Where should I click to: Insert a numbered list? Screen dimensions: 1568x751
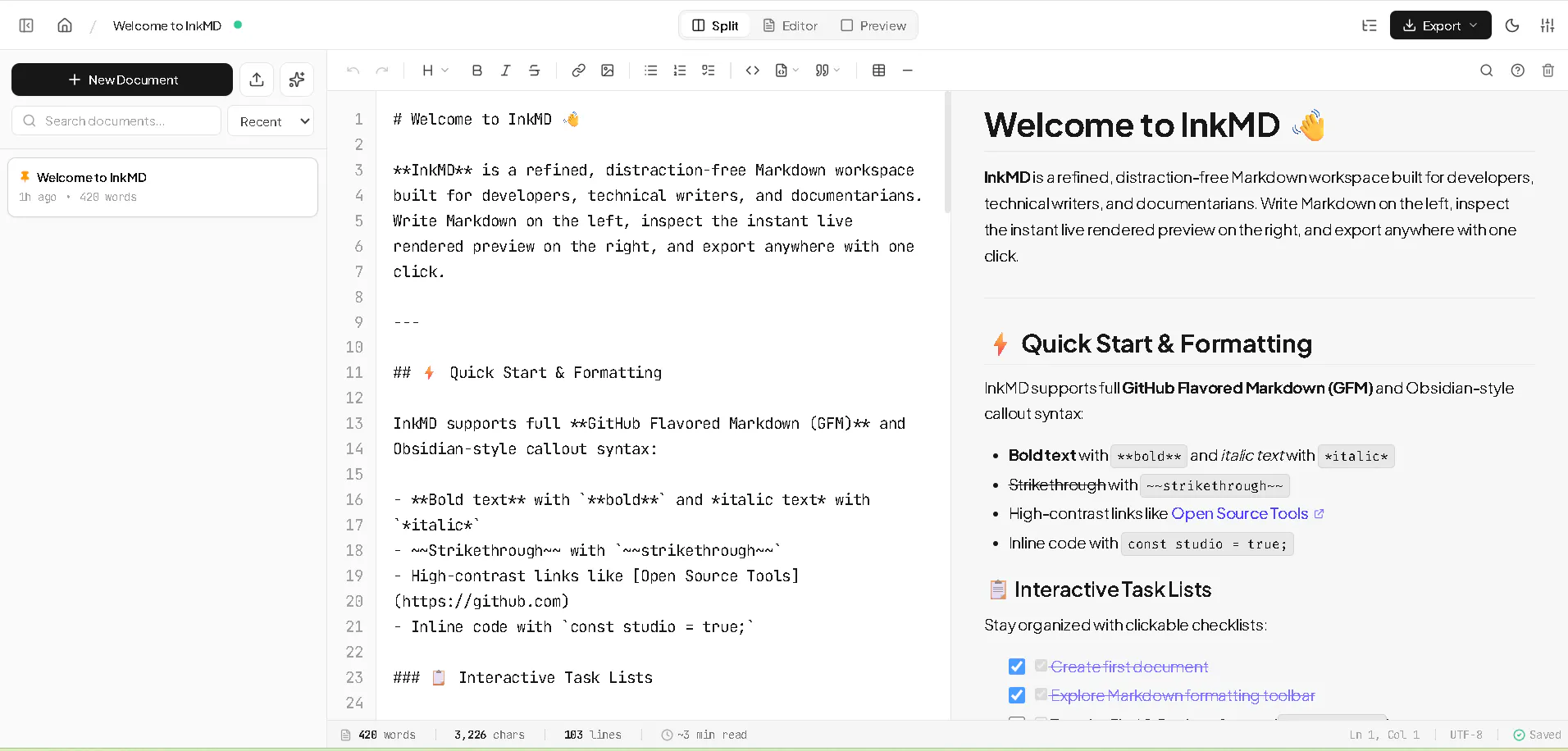[680, 71]
